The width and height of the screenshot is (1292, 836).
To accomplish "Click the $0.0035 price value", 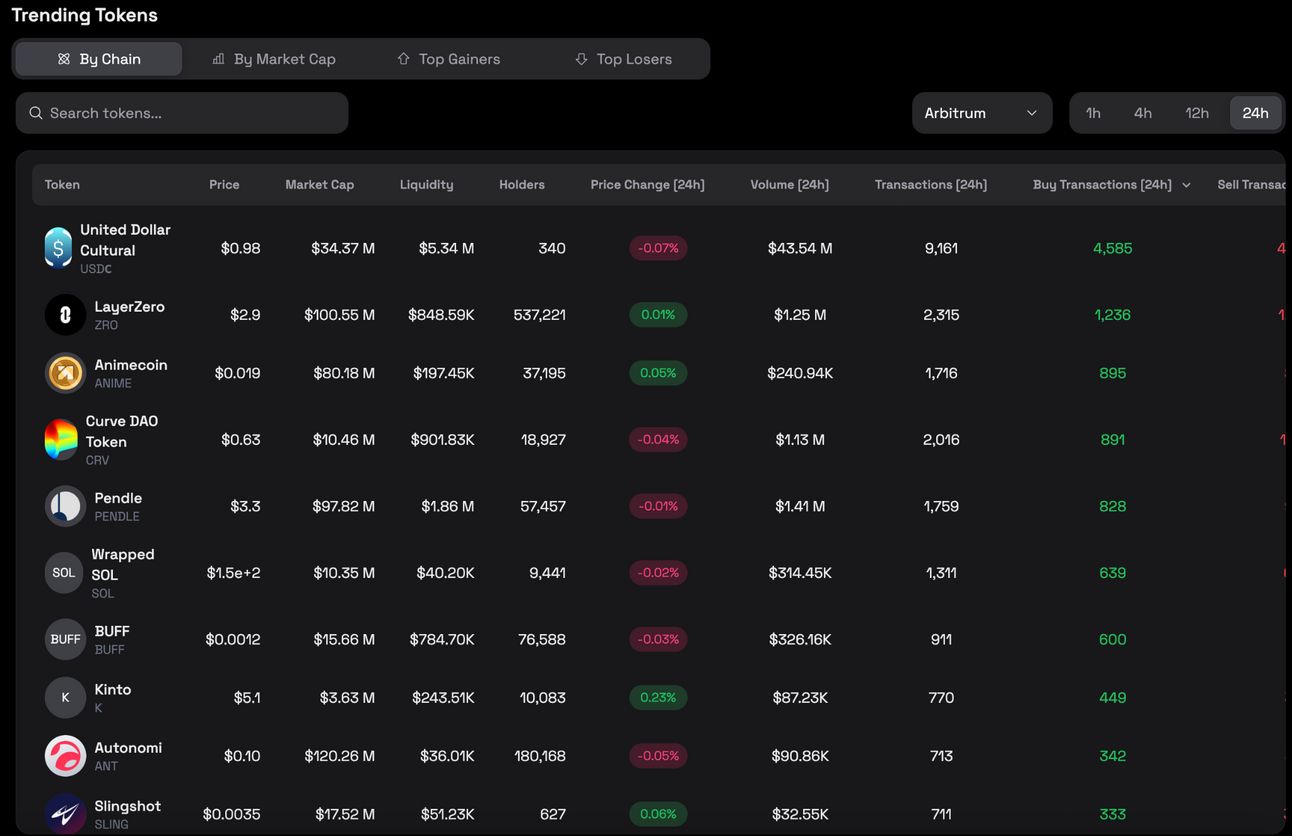I will tap(231, 814).
